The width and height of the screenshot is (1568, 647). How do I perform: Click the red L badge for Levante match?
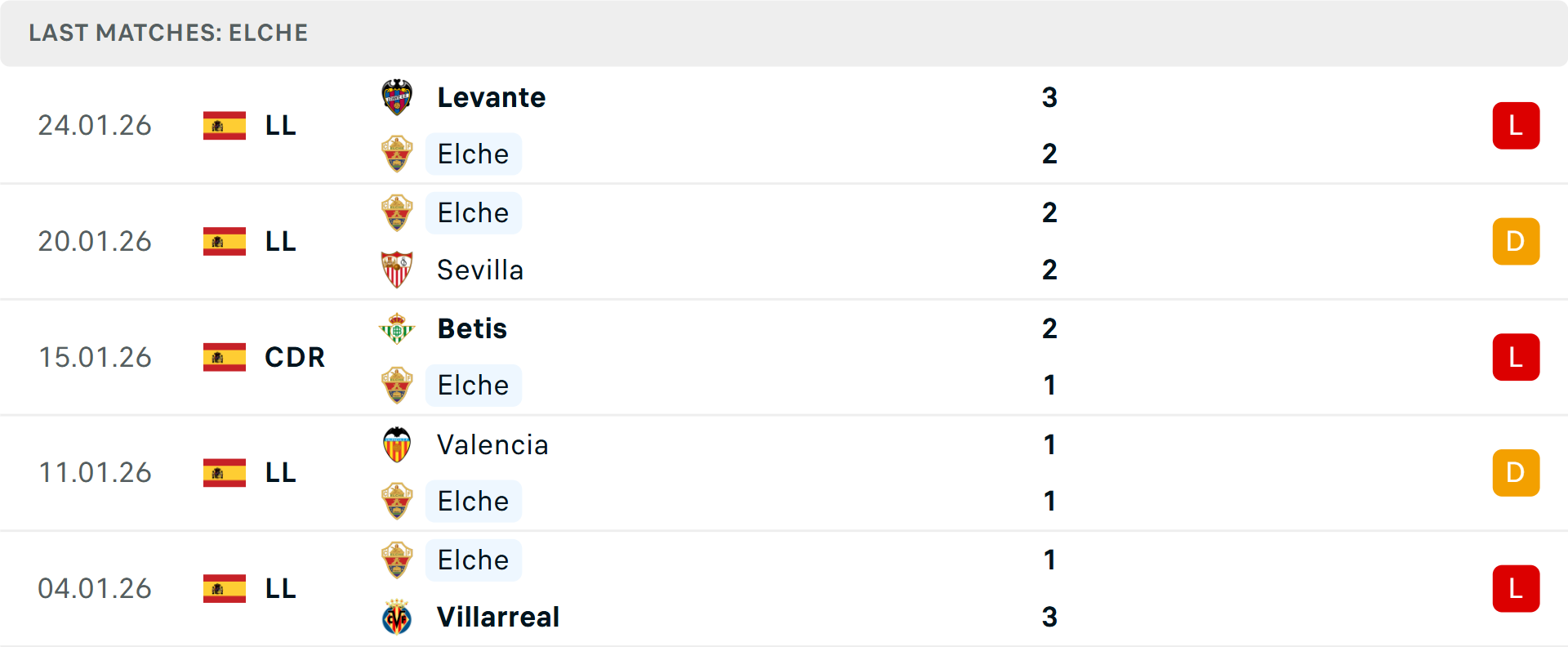point(1516,126)
